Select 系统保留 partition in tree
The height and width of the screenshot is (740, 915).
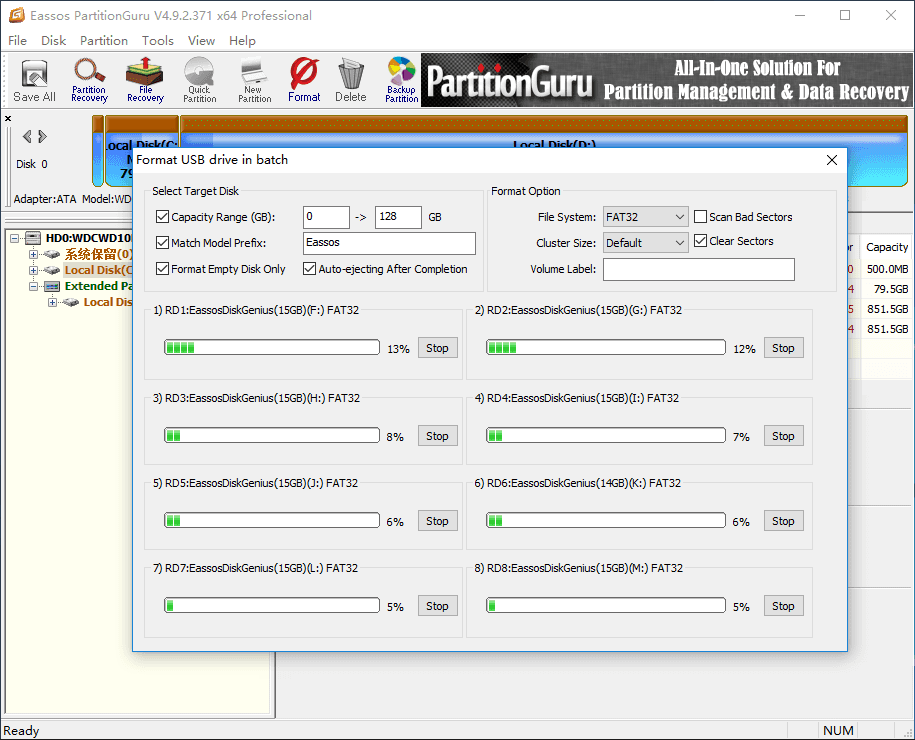(x=98, y=254)
